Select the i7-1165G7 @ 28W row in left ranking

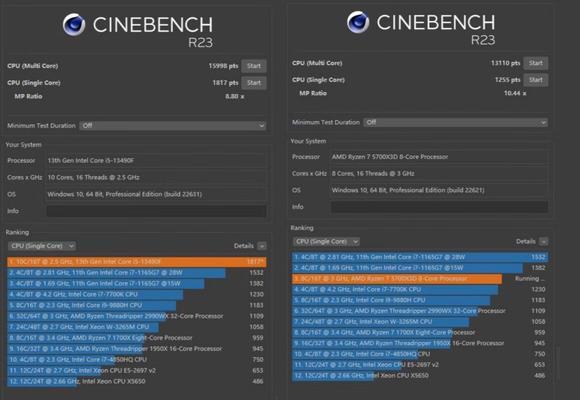137,273
